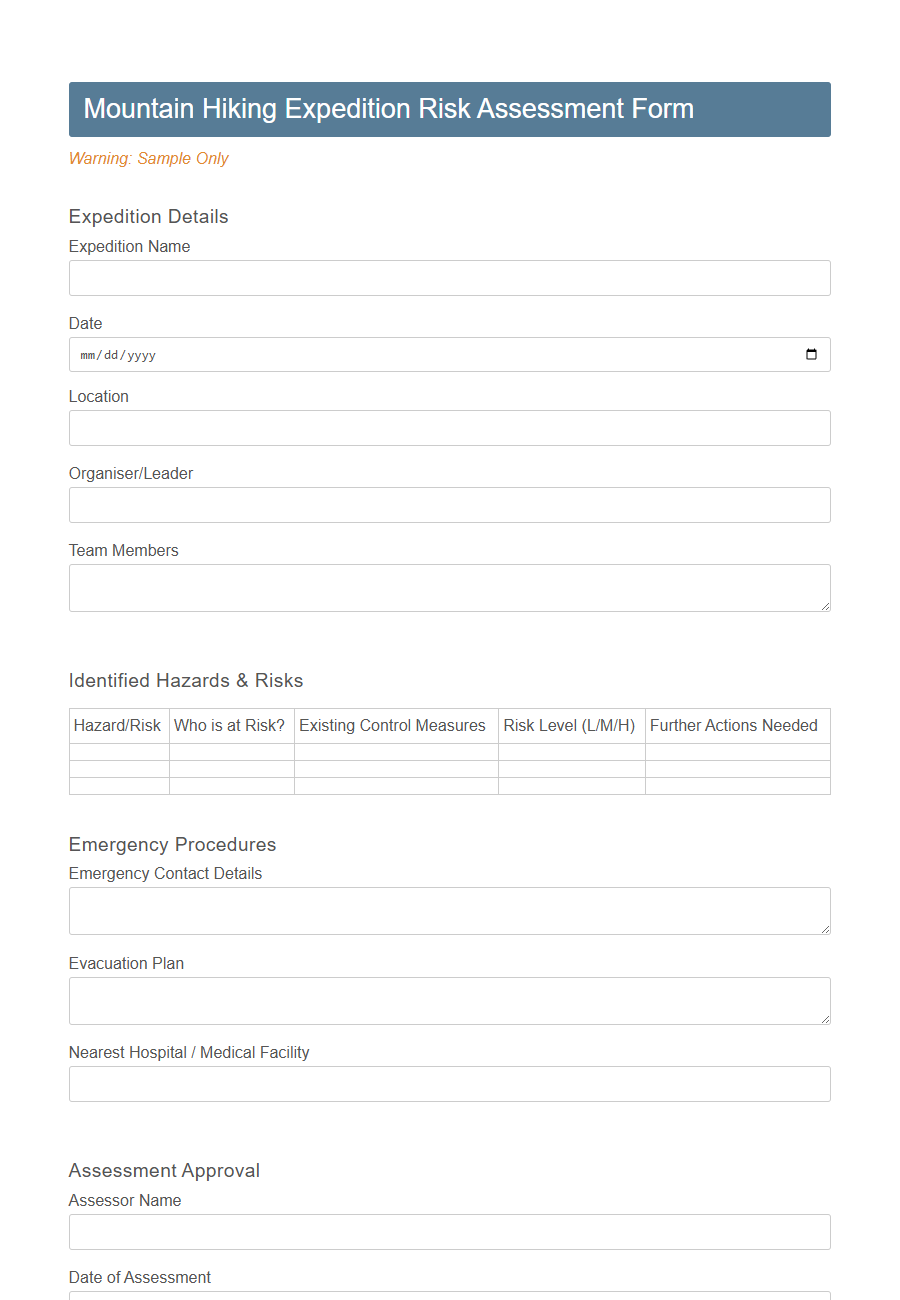Select the Evacuation Plan text area
The height and width of the screenshot is (1300, 900).
coord(448,1000)
